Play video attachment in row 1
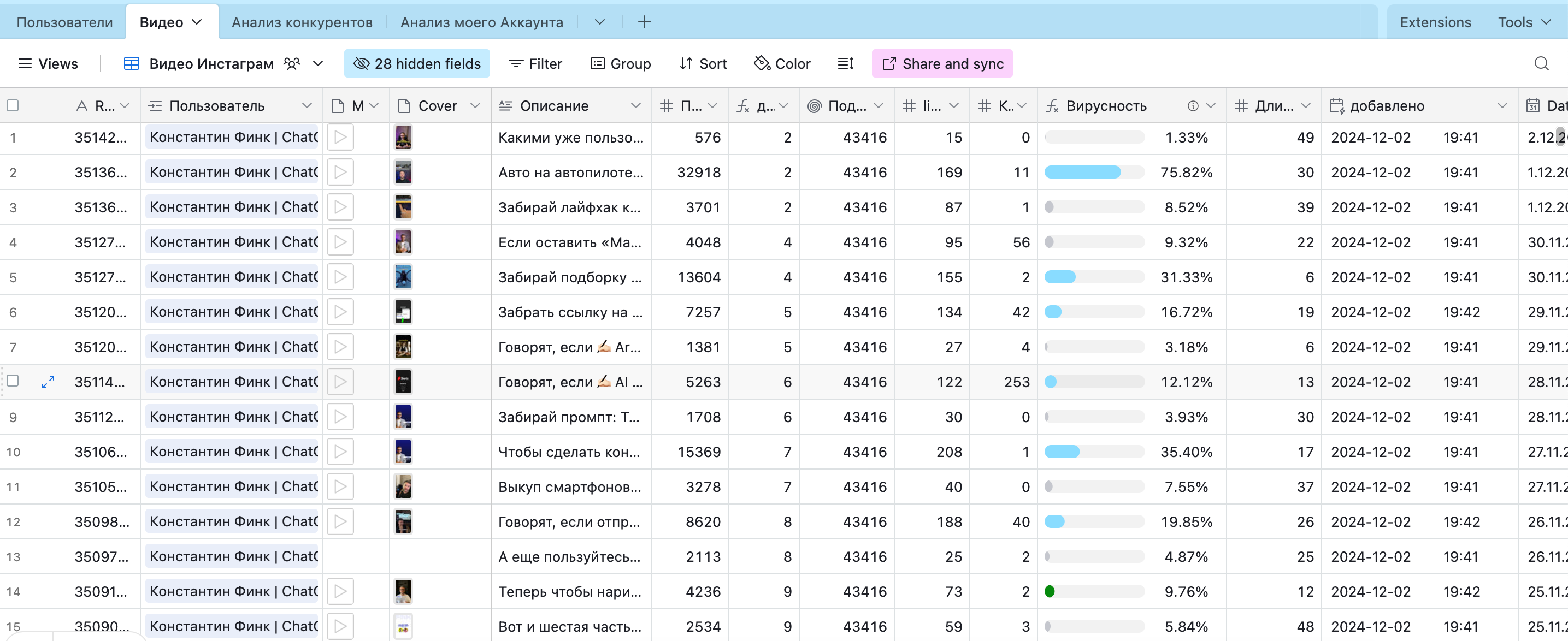This screenshot has height=641, width=1568. point(340,138)
